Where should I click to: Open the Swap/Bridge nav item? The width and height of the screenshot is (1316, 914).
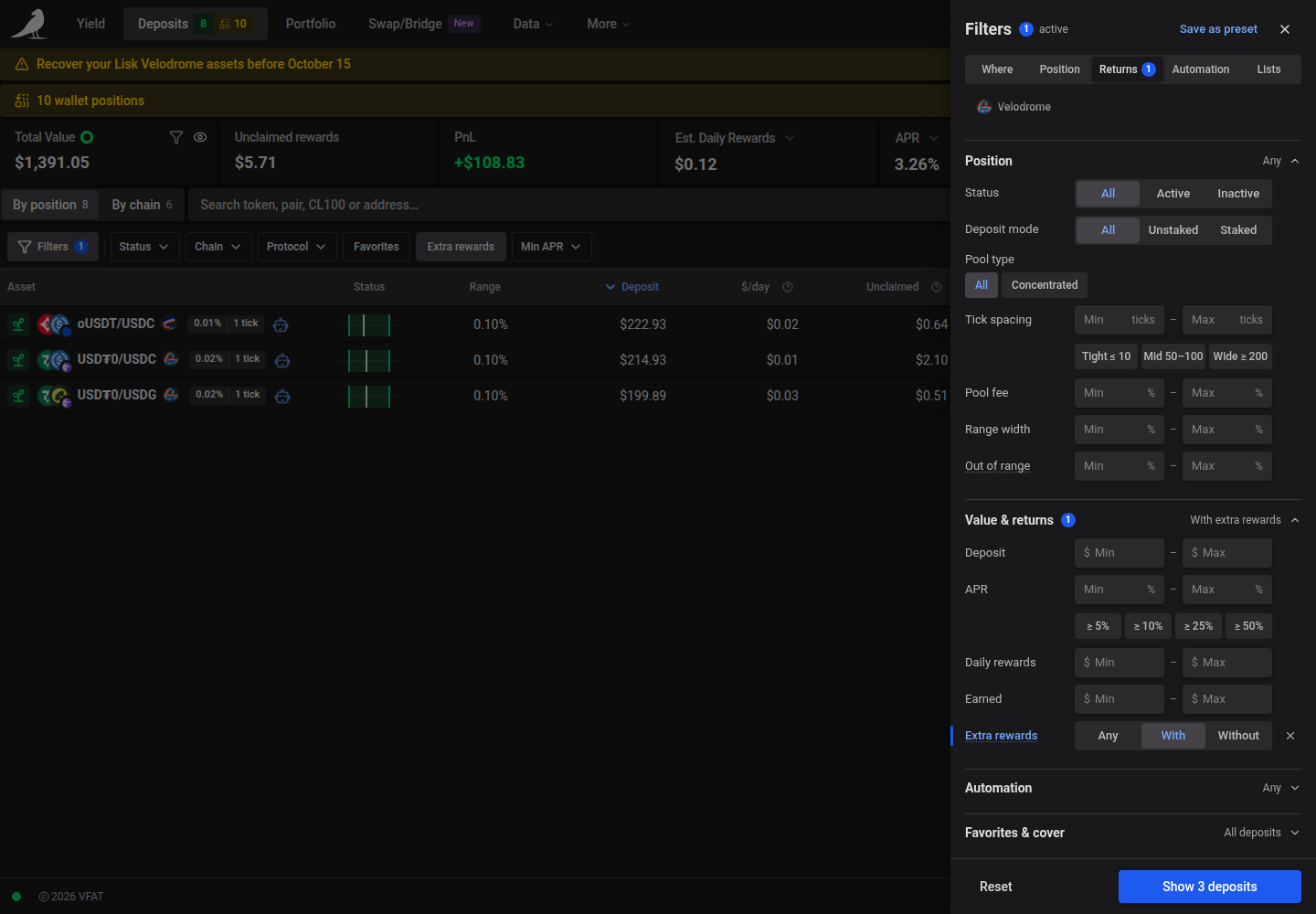(x=424, y=24)
